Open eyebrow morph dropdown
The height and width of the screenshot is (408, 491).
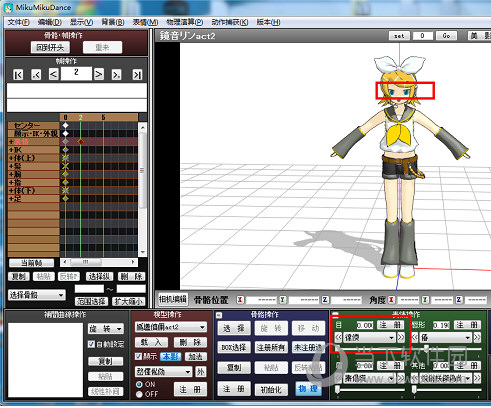(x=369, y=378)
